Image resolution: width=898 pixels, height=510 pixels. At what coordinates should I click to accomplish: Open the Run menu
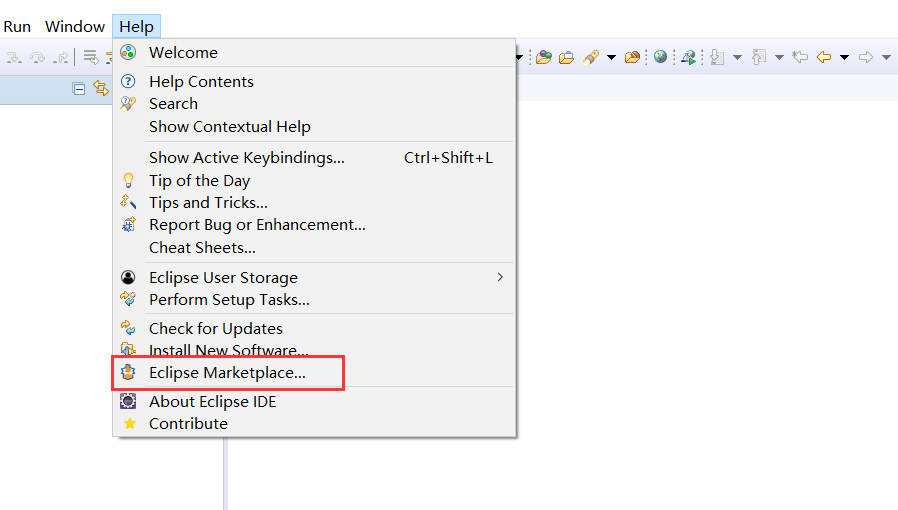click(x=17, y=27)
